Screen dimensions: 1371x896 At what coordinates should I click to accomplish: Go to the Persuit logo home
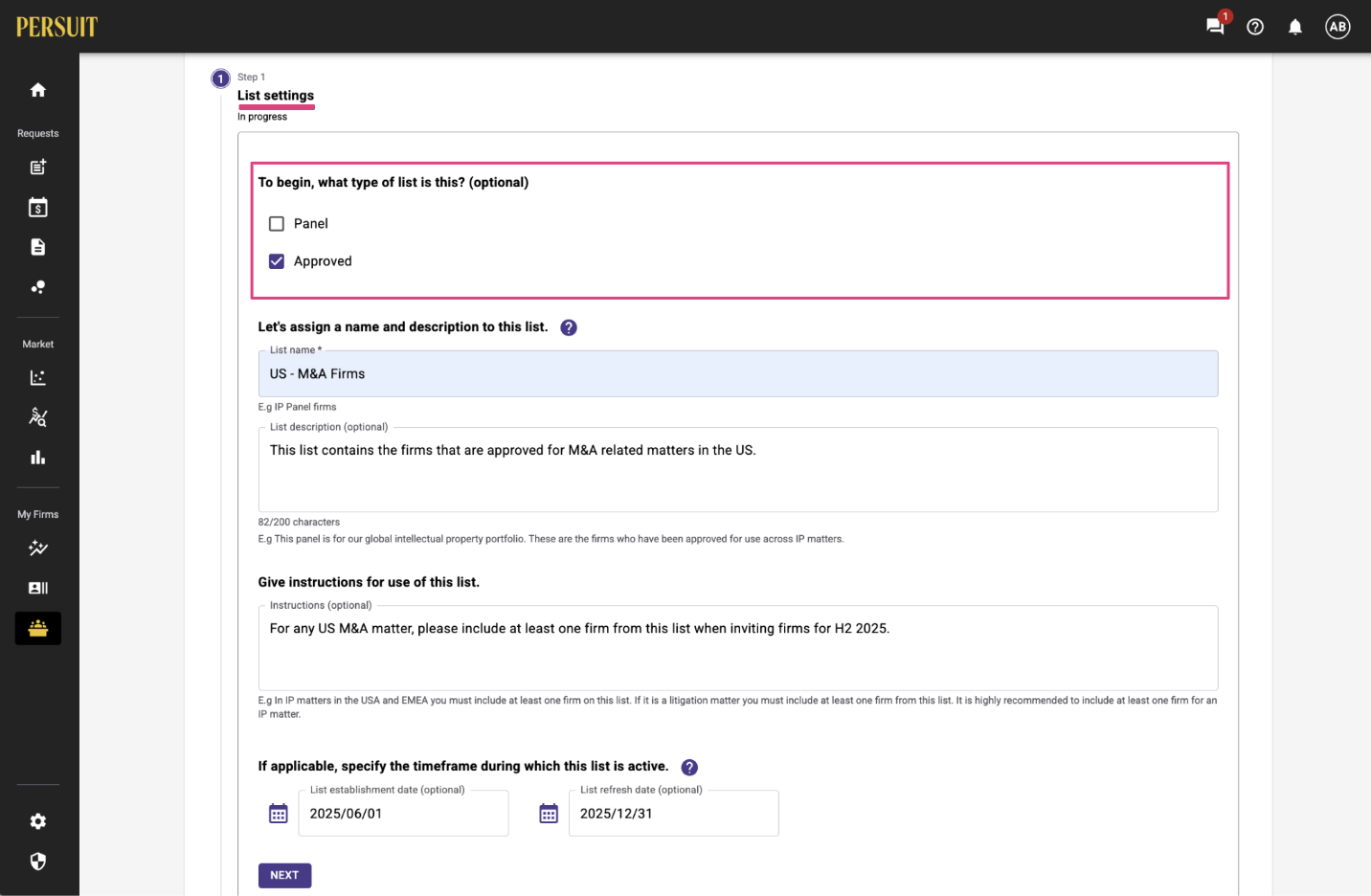(x=56, y=27)
